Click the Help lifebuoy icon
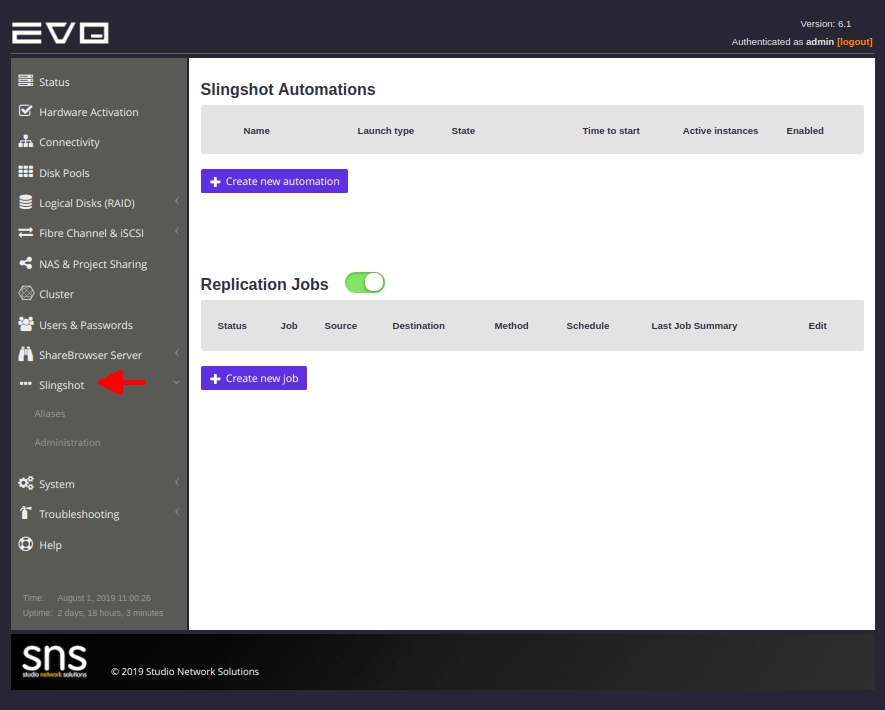The height and width of the screenshot is (710, 885). pyautogui.click(x=25, y=544)
